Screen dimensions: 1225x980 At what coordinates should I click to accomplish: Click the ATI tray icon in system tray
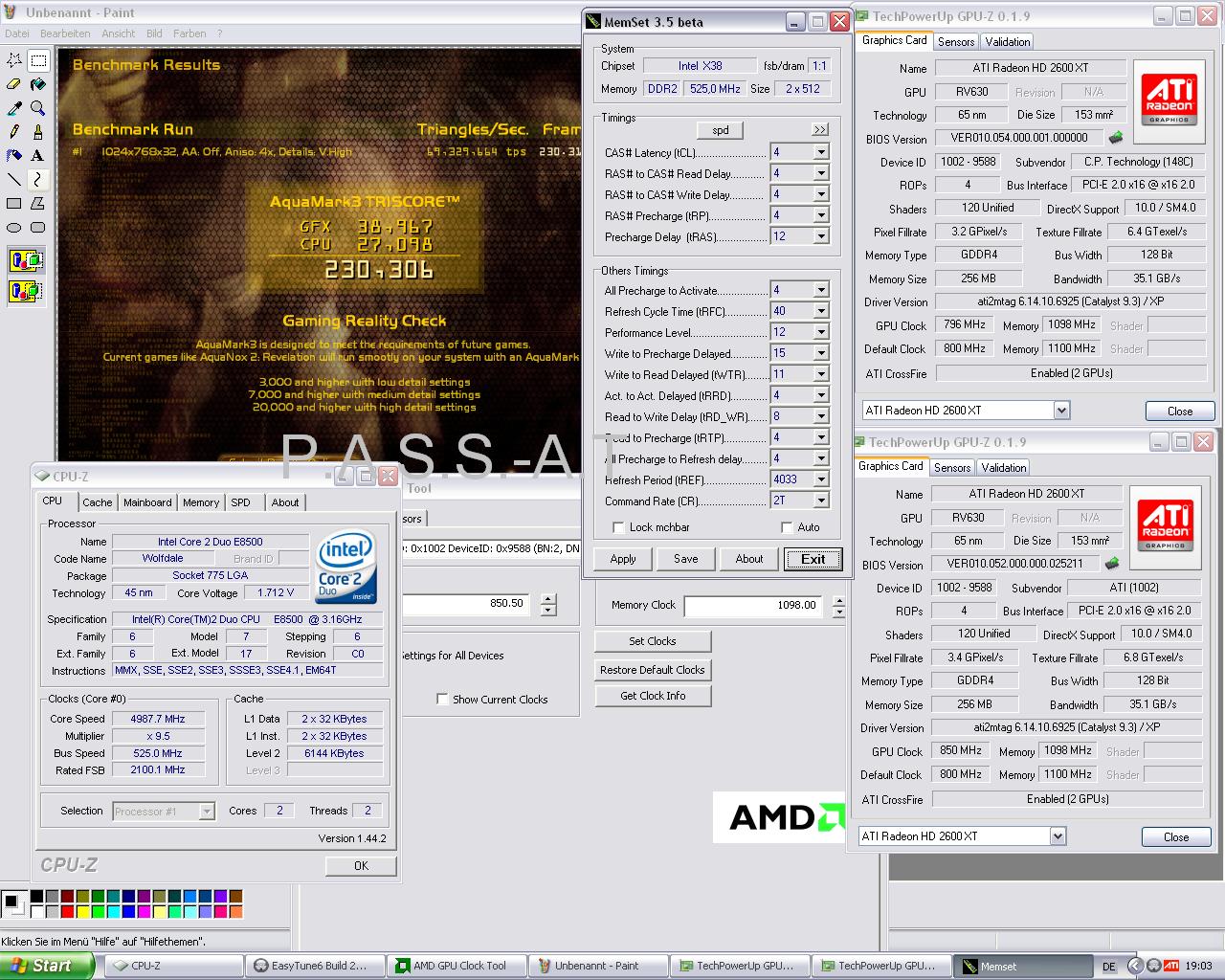1171,966
